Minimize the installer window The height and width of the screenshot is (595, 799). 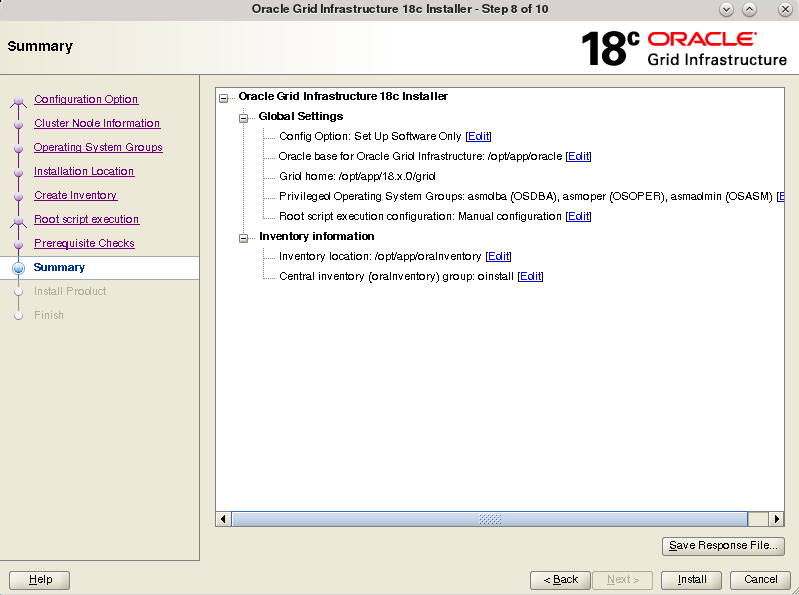(x=726, y=9)
